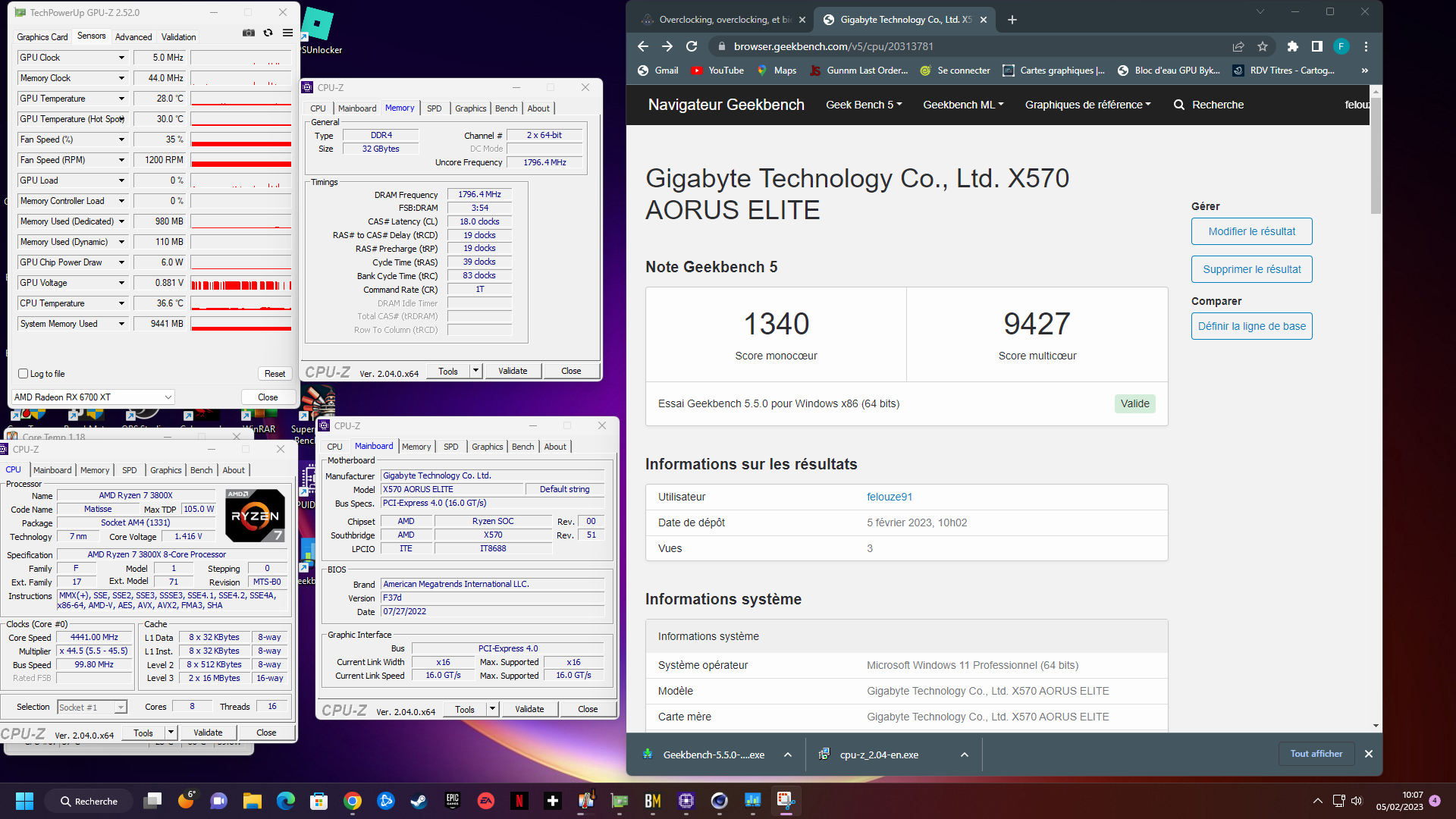Open the Chrome profile avatar F

click(1341, 46)
